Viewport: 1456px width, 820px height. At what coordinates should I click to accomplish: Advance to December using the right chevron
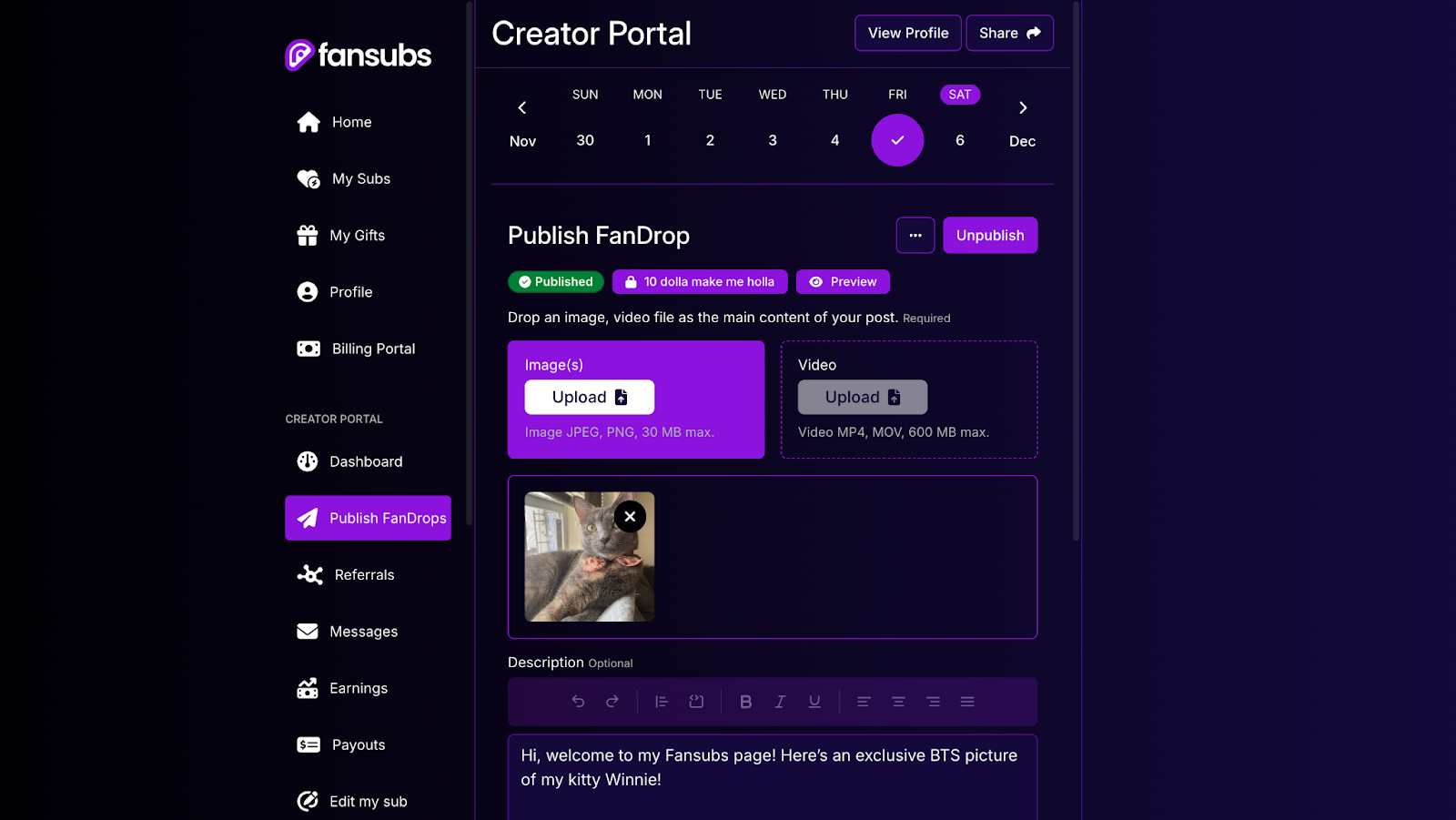tap(1023, 107)
